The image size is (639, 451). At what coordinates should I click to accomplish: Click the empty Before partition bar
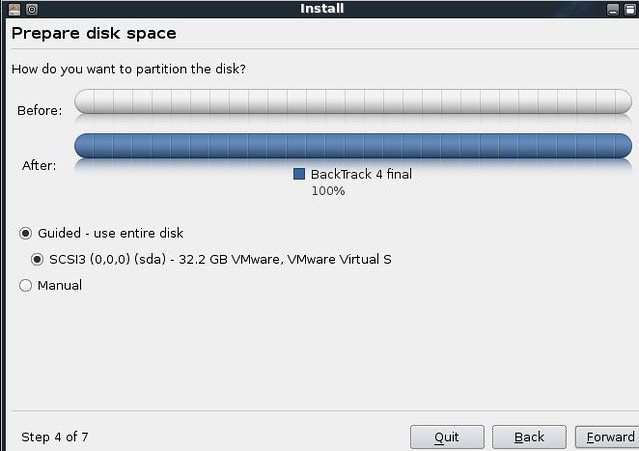coord(353,101)
